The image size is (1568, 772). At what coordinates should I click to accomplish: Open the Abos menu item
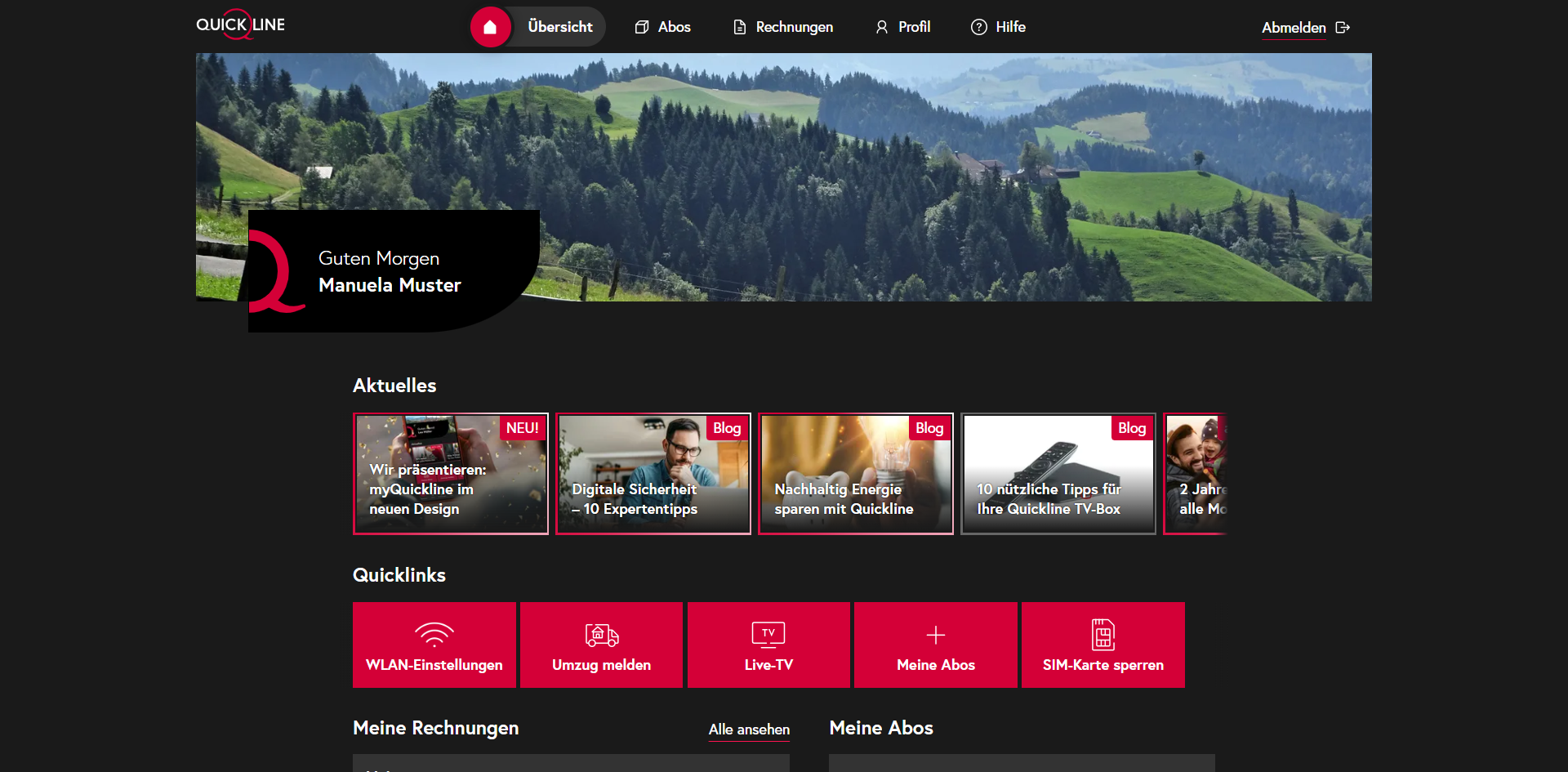pos(662,27)
